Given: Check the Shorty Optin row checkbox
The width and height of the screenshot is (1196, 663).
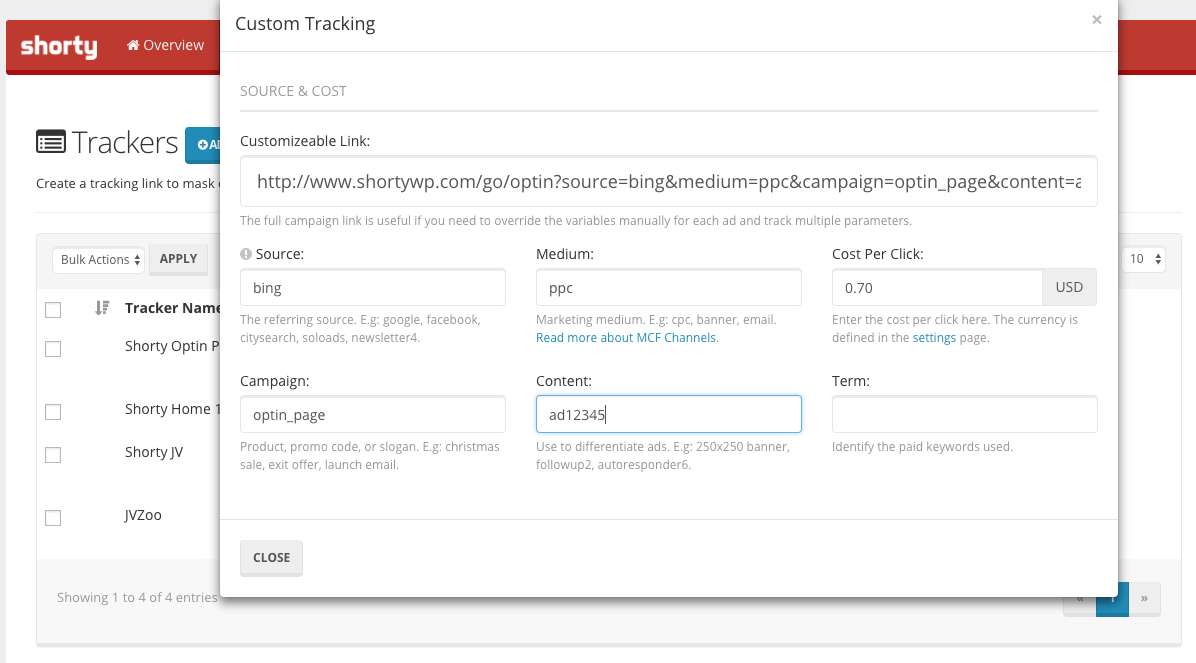Looking at the screenshot, I should tap(53, 348).
